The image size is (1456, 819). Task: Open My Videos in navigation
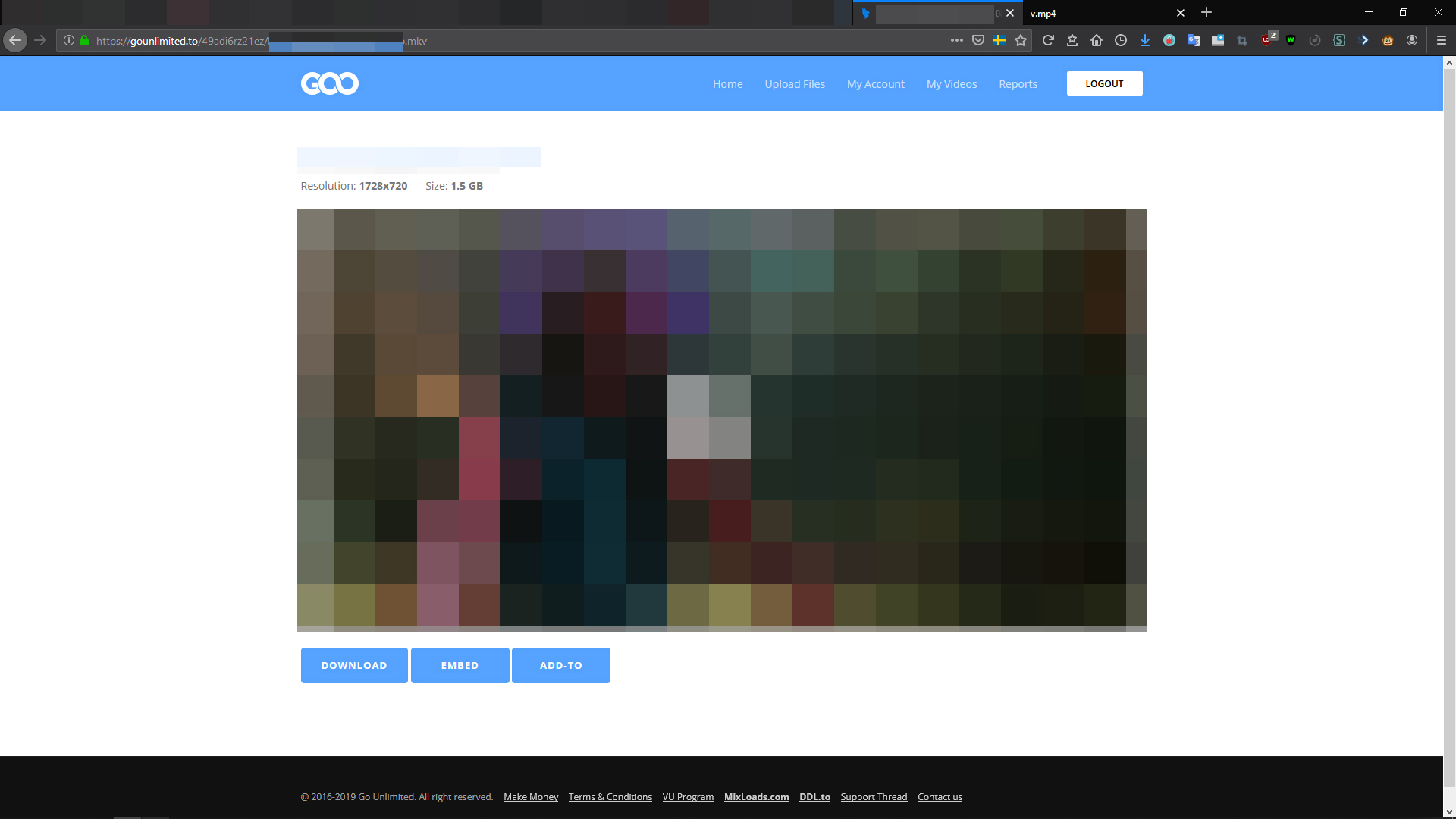click(x=952, y=84)
